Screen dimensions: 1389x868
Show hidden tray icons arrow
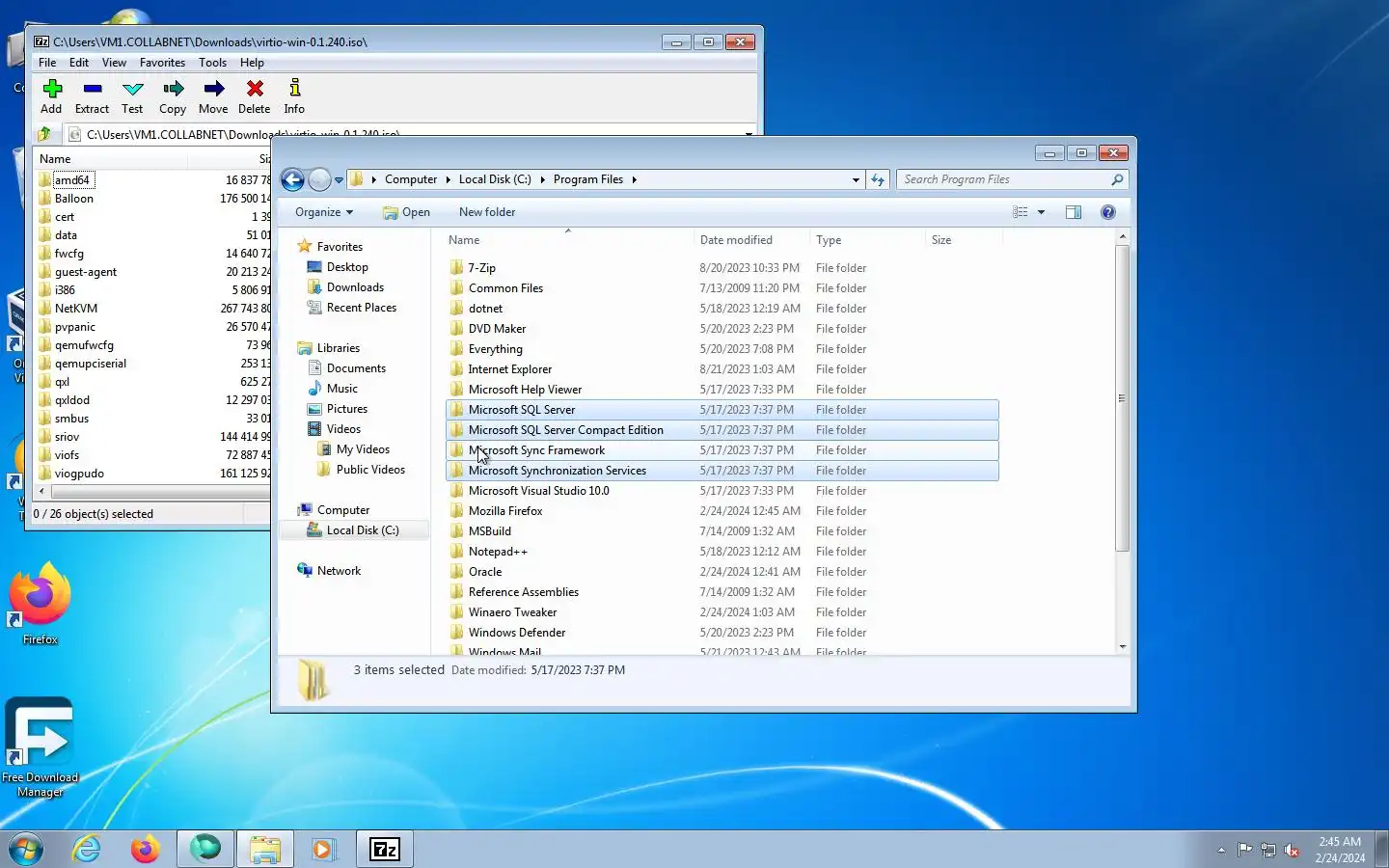pos(1221,850)
